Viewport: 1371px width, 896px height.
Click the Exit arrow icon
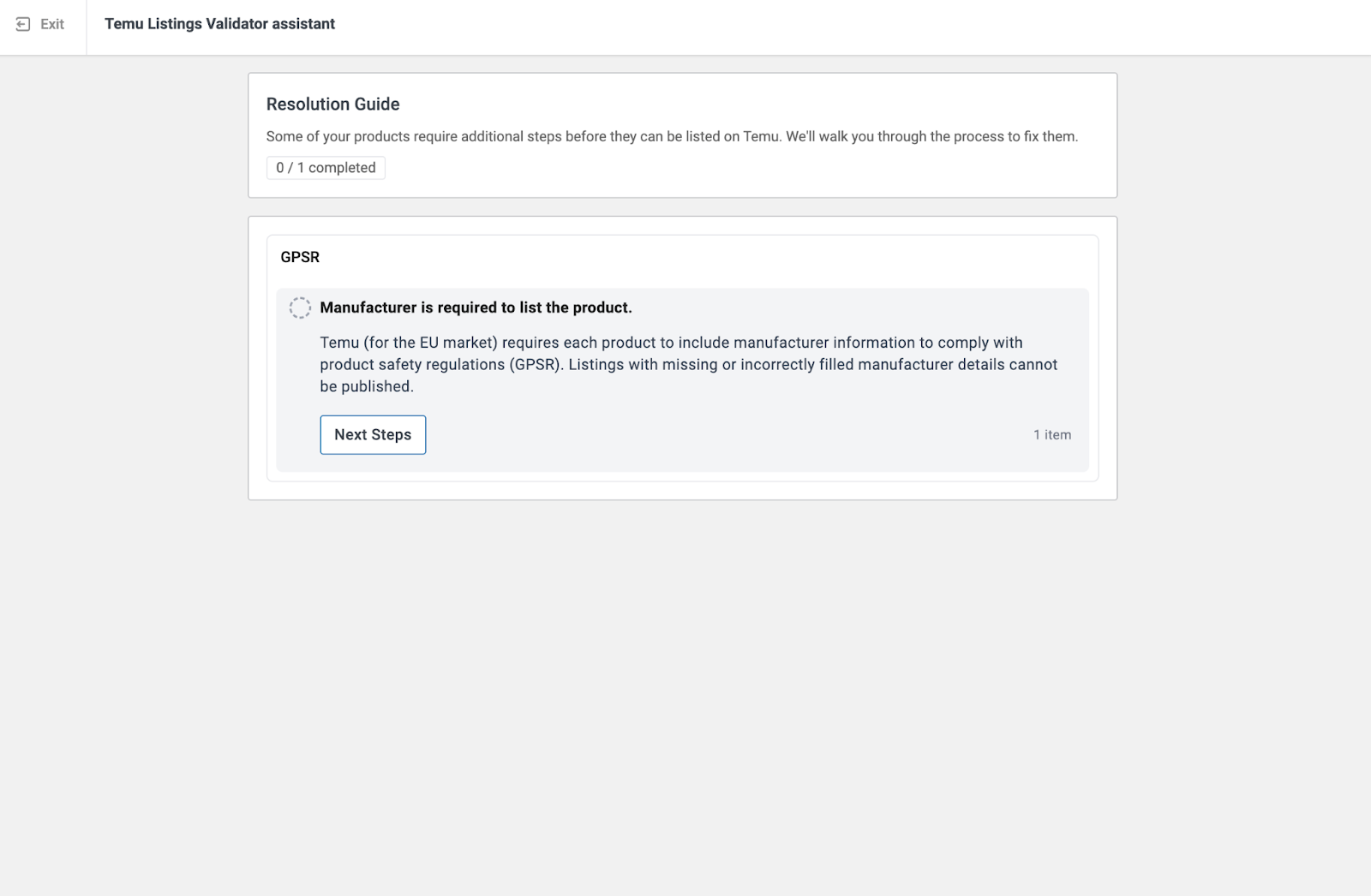pyautogui.click(x=23, y=25)
